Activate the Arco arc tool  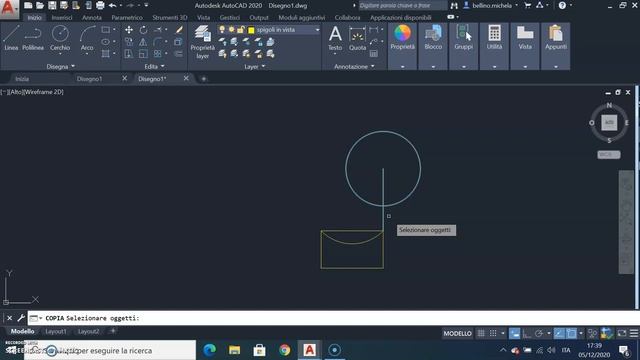[87, 38]
